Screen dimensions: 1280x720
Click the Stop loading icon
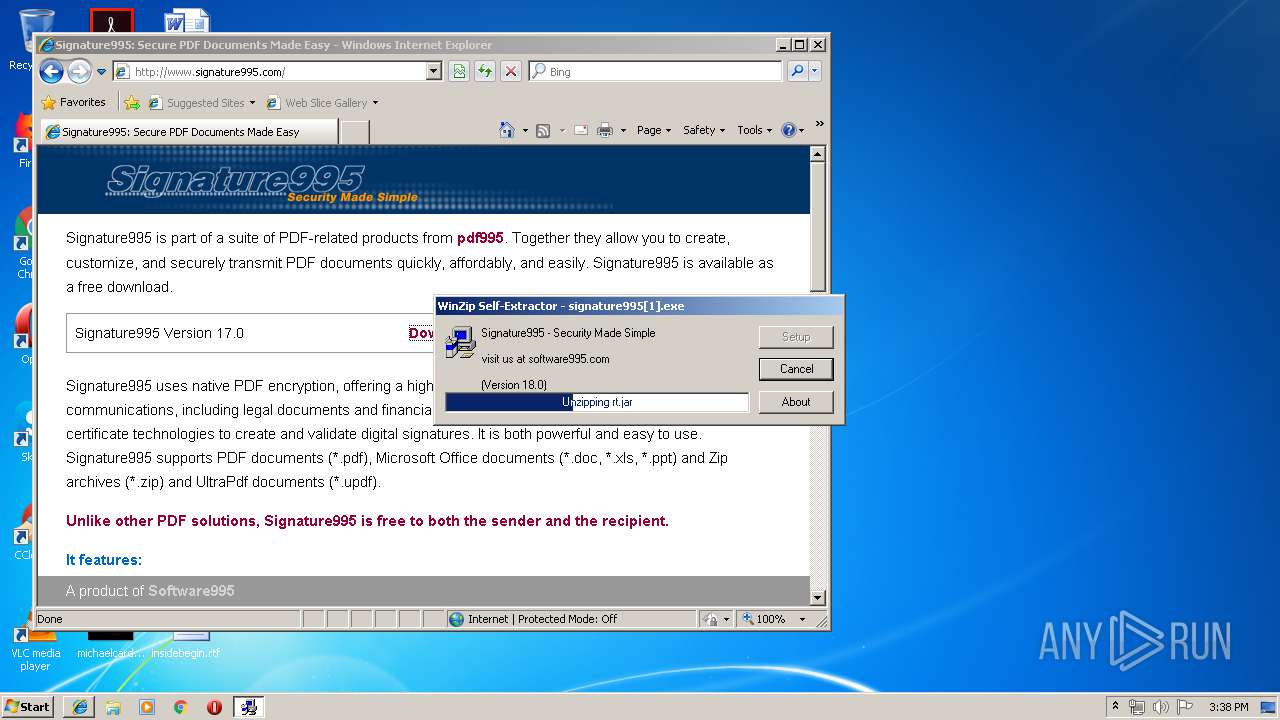click(x=511, y=71)
